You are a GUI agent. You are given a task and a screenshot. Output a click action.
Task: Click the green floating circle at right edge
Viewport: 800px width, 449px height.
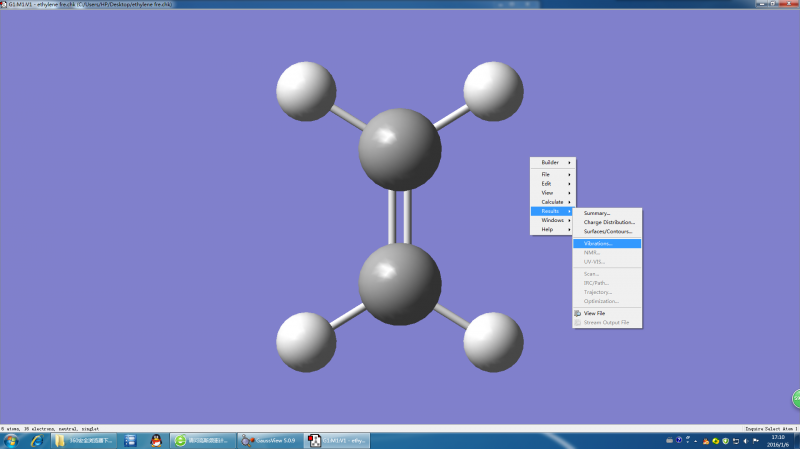point(796,399)
